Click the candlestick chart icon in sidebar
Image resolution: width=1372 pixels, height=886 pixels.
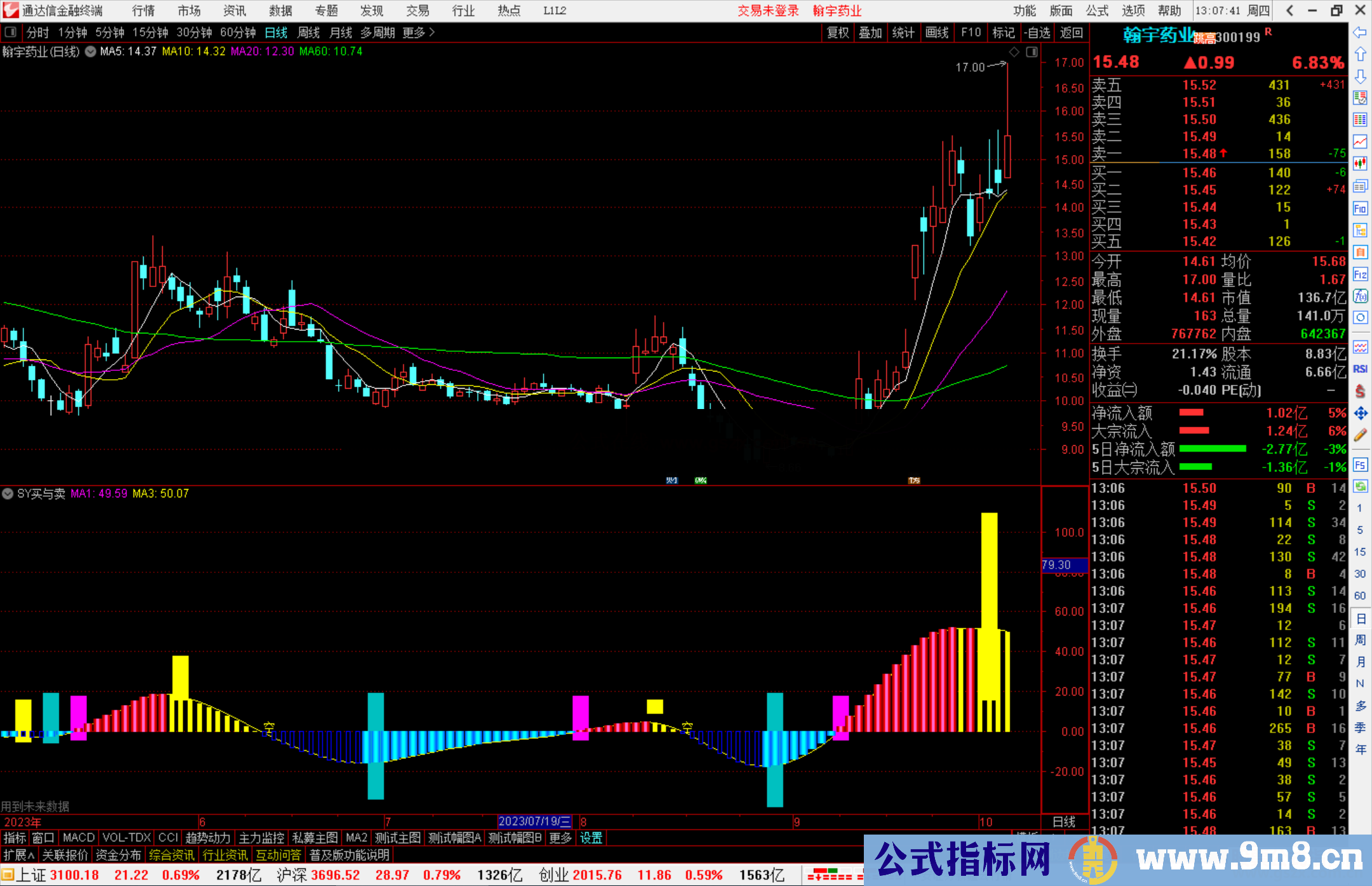1360,164
